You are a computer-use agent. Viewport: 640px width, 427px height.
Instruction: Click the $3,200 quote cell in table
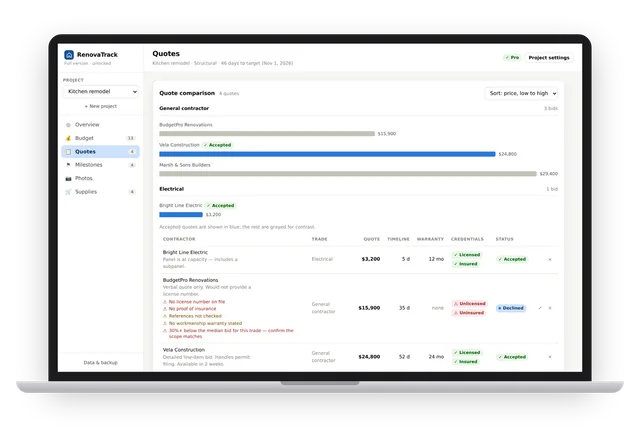(x=371, y=259)
